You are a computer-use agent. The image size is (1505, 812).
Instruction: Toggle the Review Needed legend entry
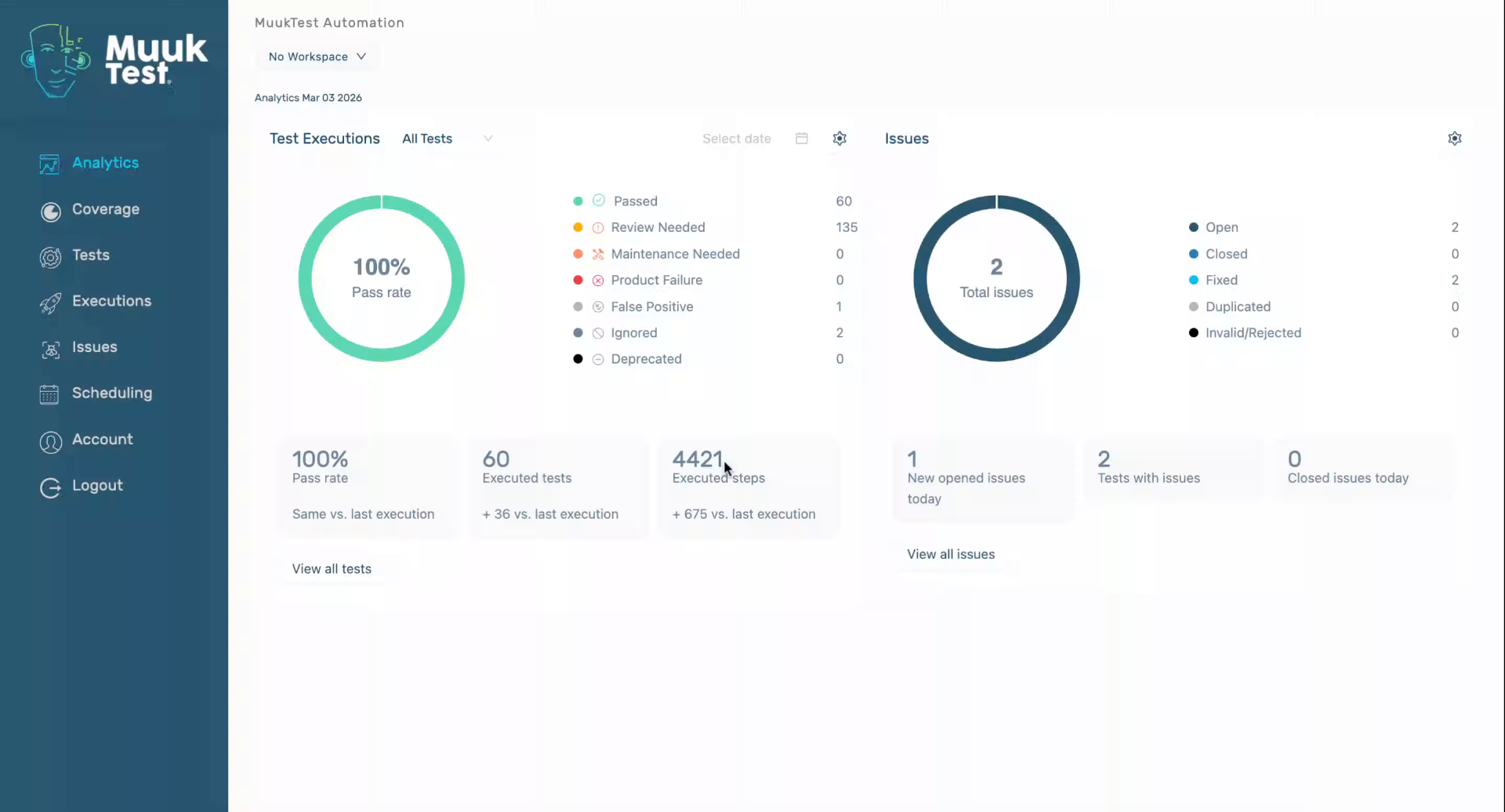657,227
